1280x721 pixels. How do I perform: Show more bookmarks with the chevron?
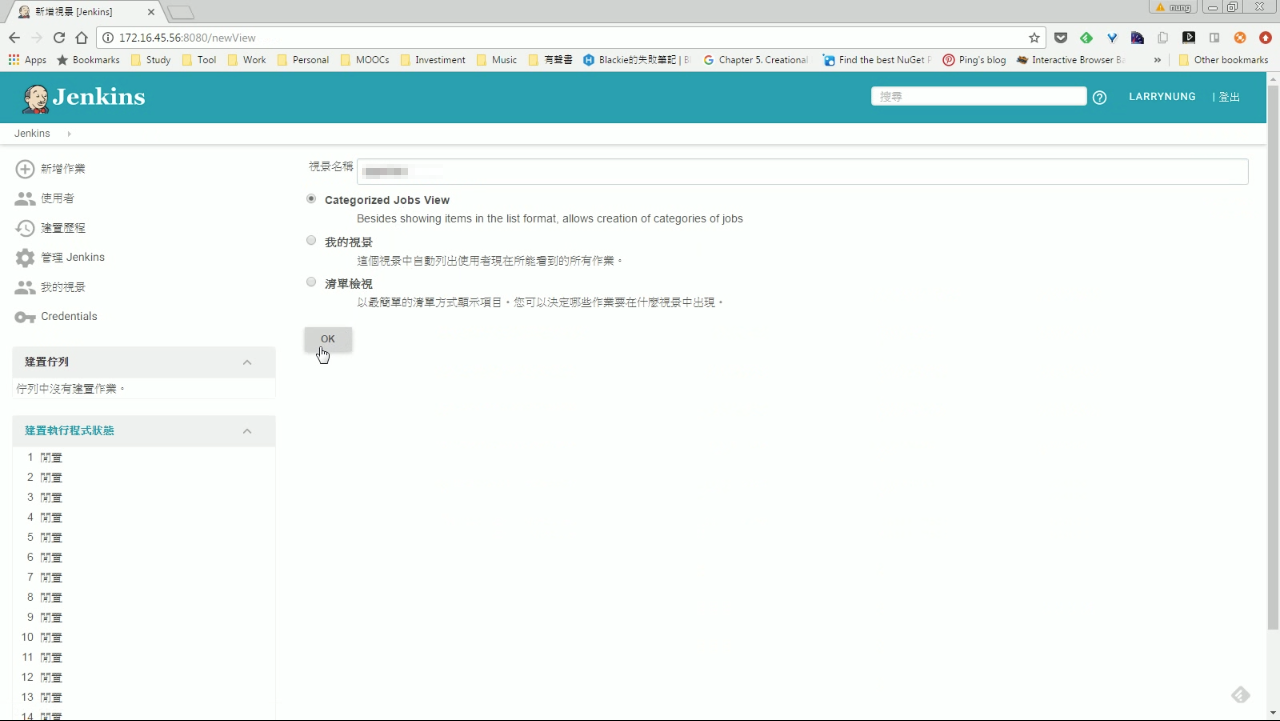tap(1157, 60)
